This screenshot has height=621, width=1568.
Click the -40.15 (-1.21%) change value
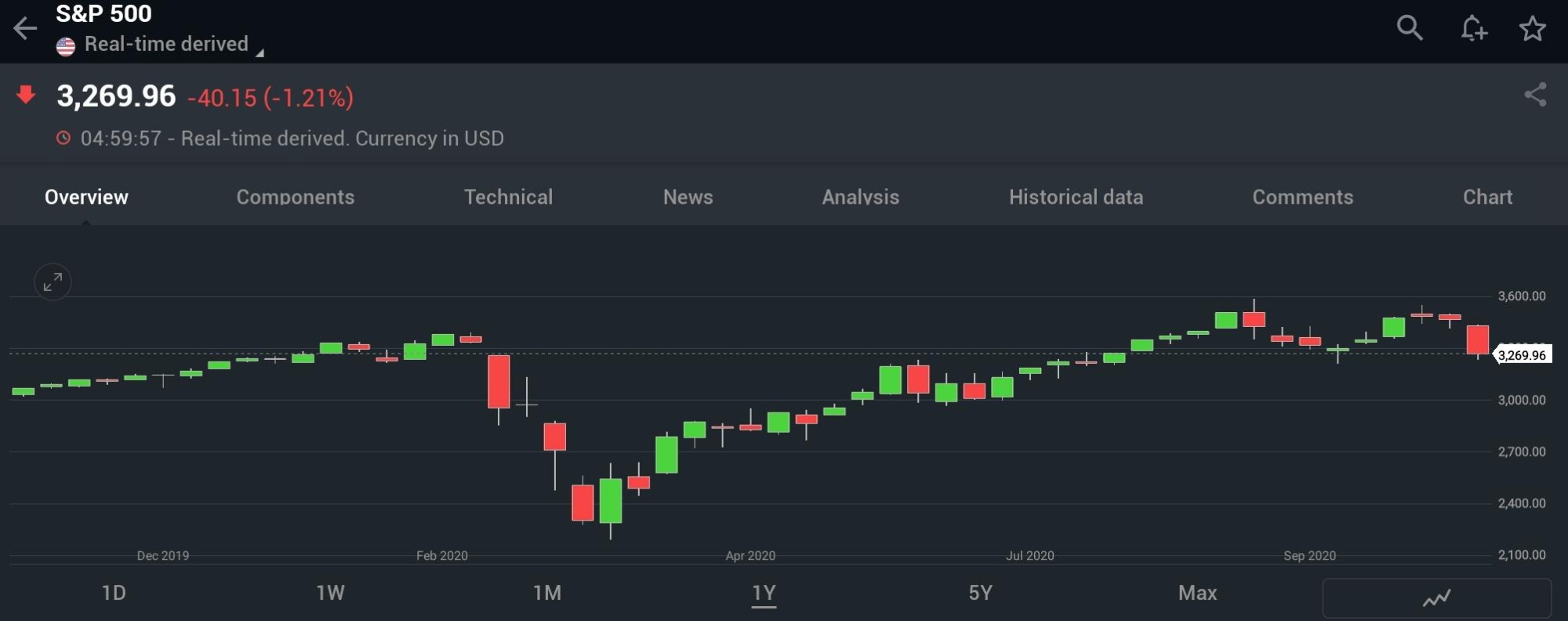[x=270, y=98]
